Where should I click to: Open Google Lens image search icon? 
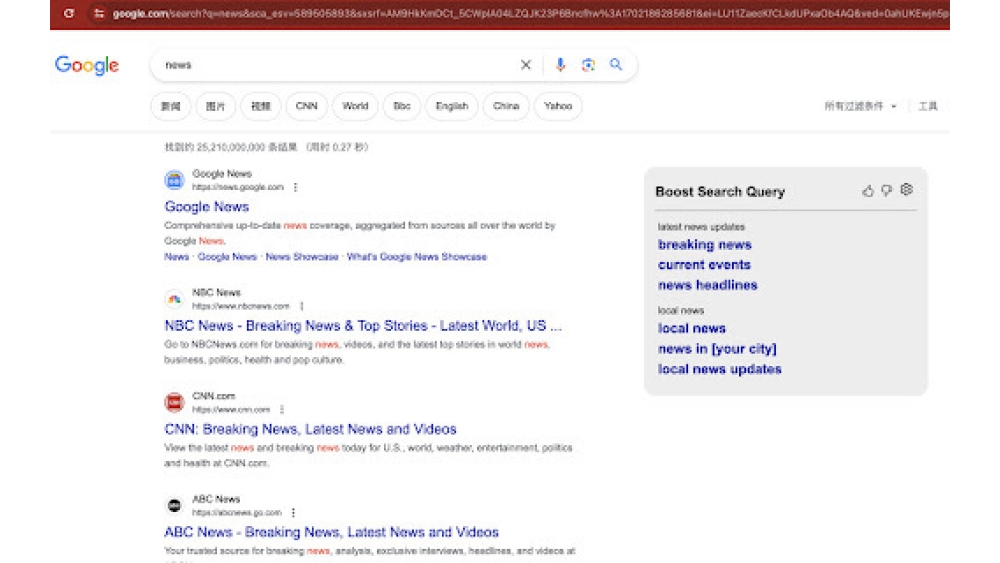tap(588, 64)
